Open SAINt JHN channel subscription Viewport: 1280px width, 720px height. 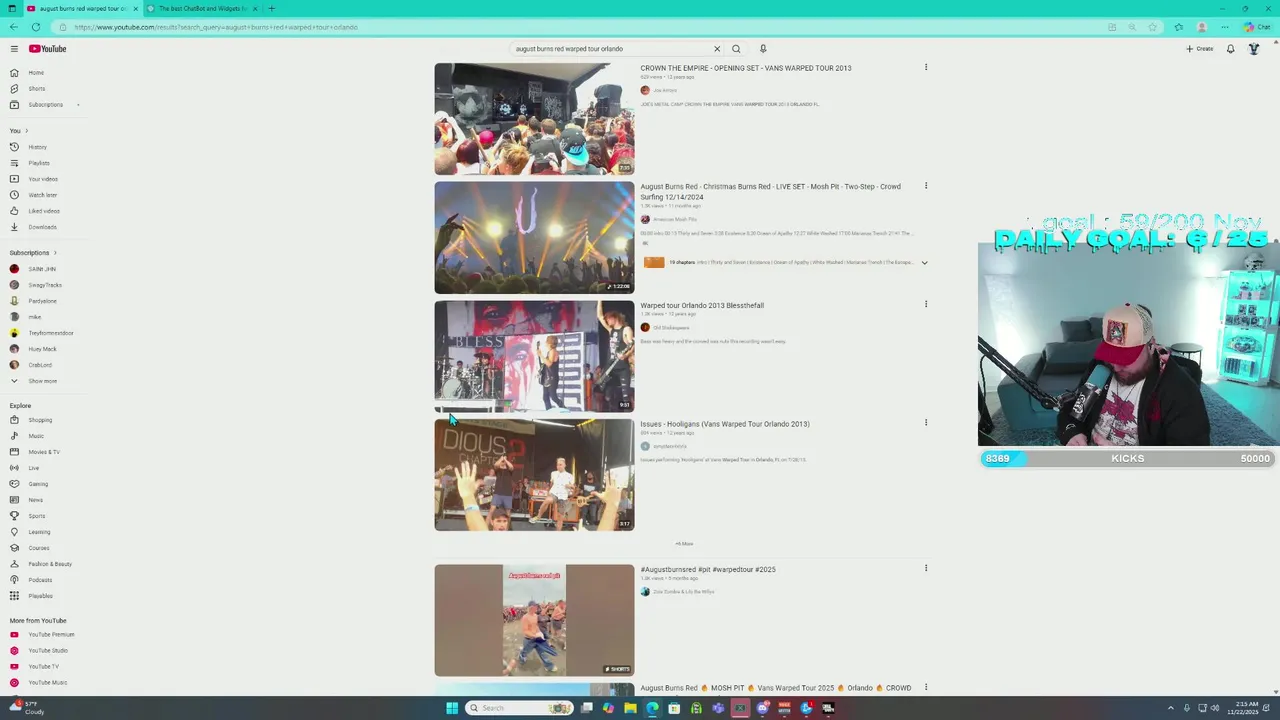(43, 269)
